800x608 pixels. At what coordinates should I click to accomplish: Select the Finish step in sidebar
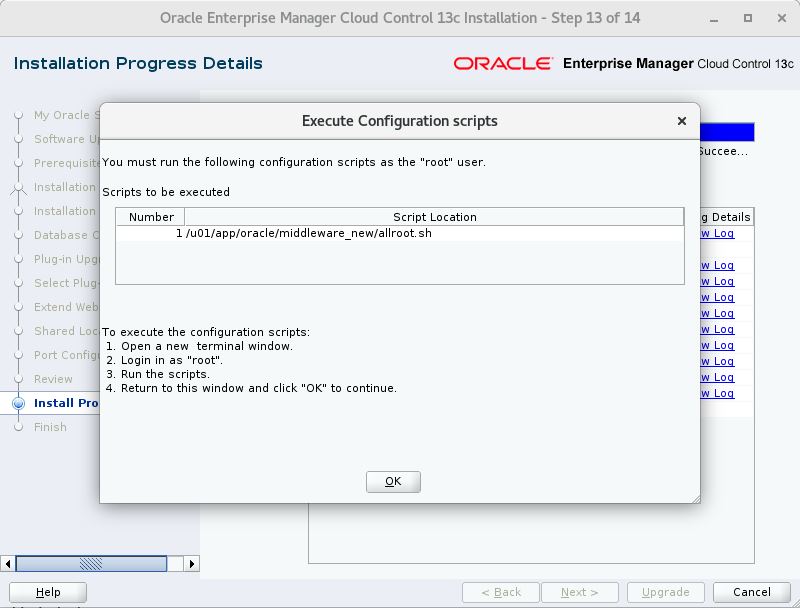(x=50, y=427)
